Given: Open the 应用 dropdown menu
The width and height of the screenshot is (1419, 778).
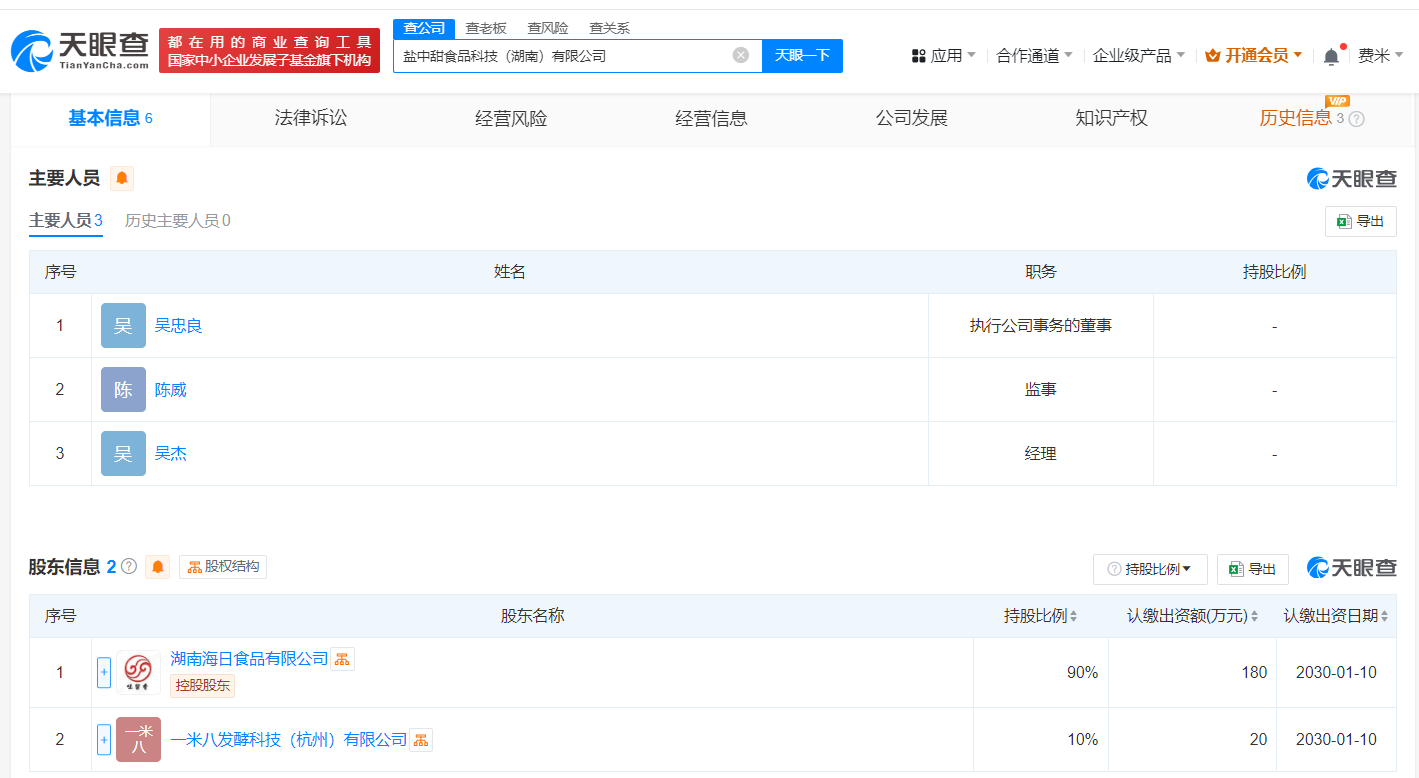Looking at the screenshot, I should 944,56.
